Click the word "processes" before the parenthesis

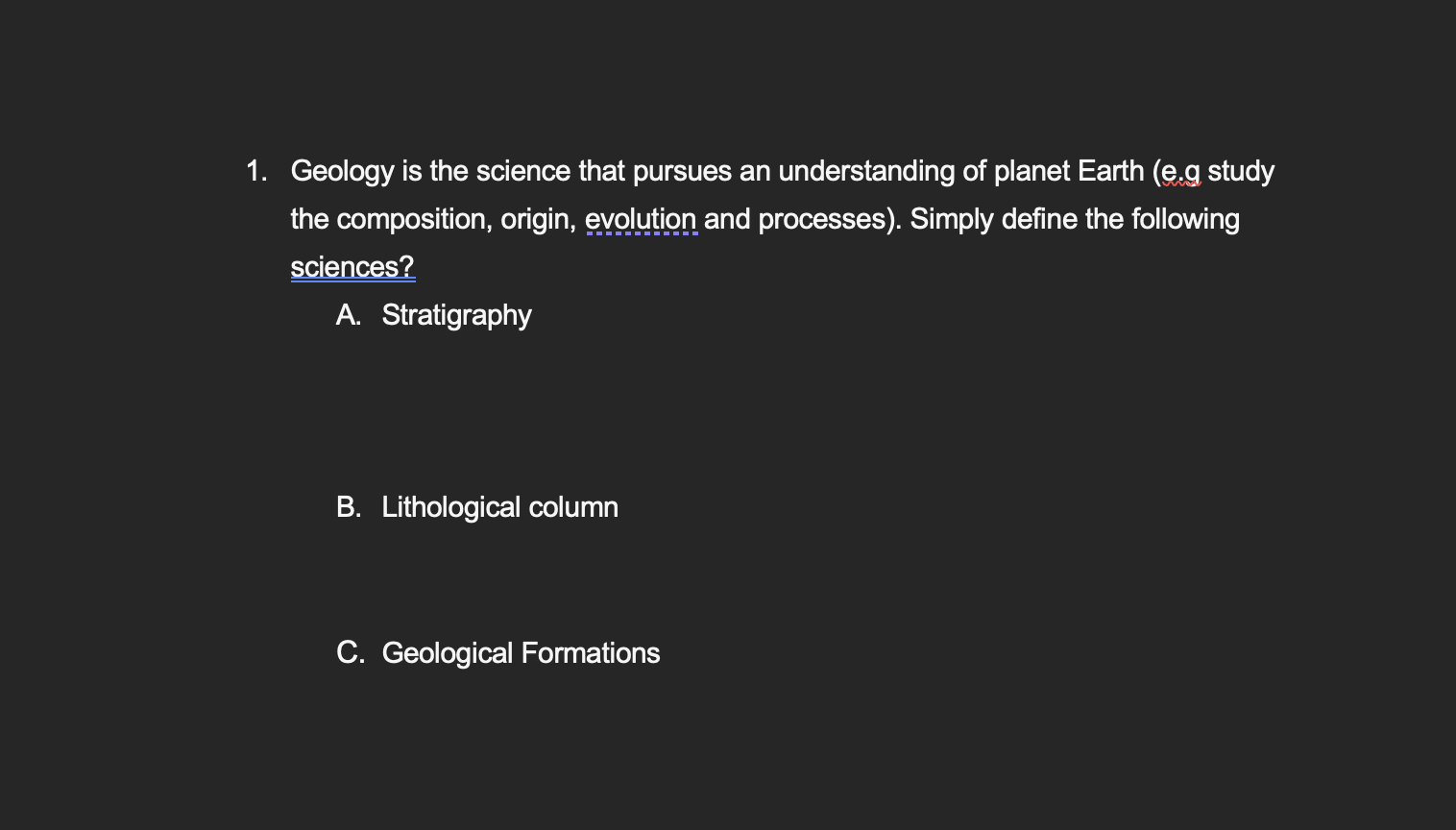tap(821, 220)
